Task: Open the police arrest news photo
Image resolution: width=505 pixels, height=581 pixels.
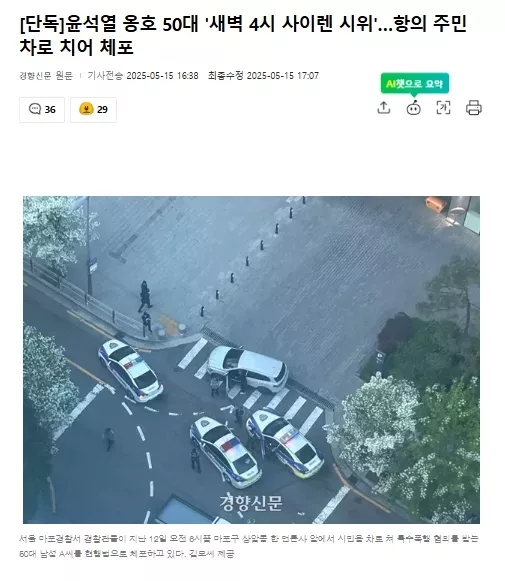Action: [x=251, y=360]
